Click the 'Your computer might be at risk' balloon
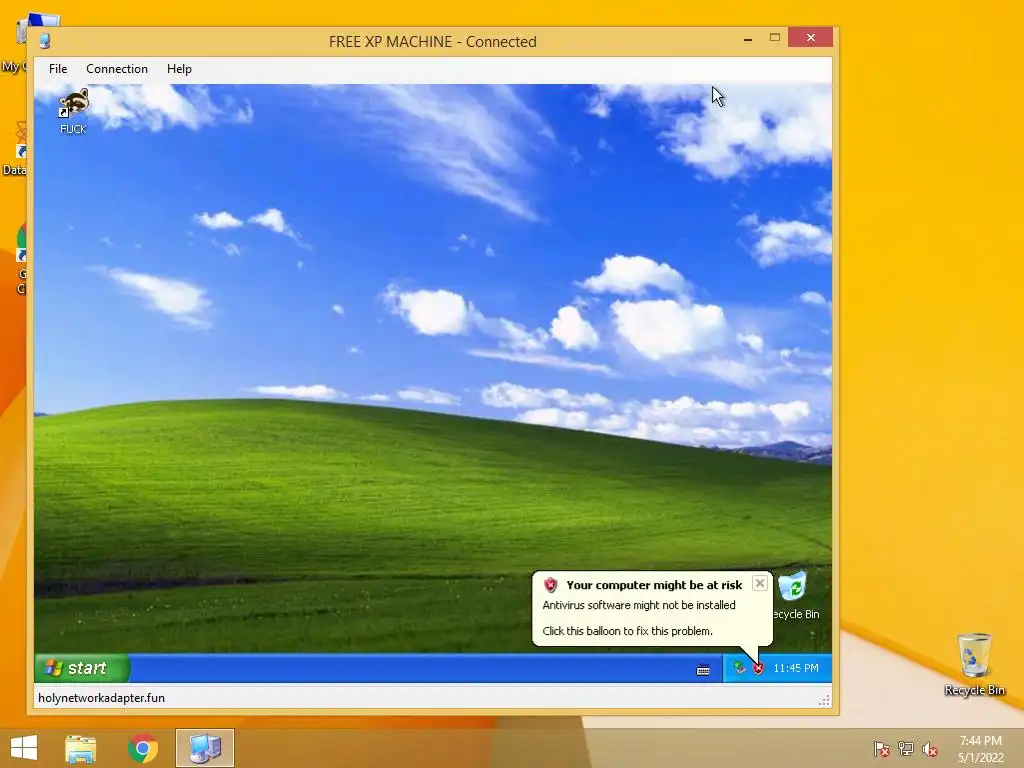1024x768 pixels. click(652, 608)
